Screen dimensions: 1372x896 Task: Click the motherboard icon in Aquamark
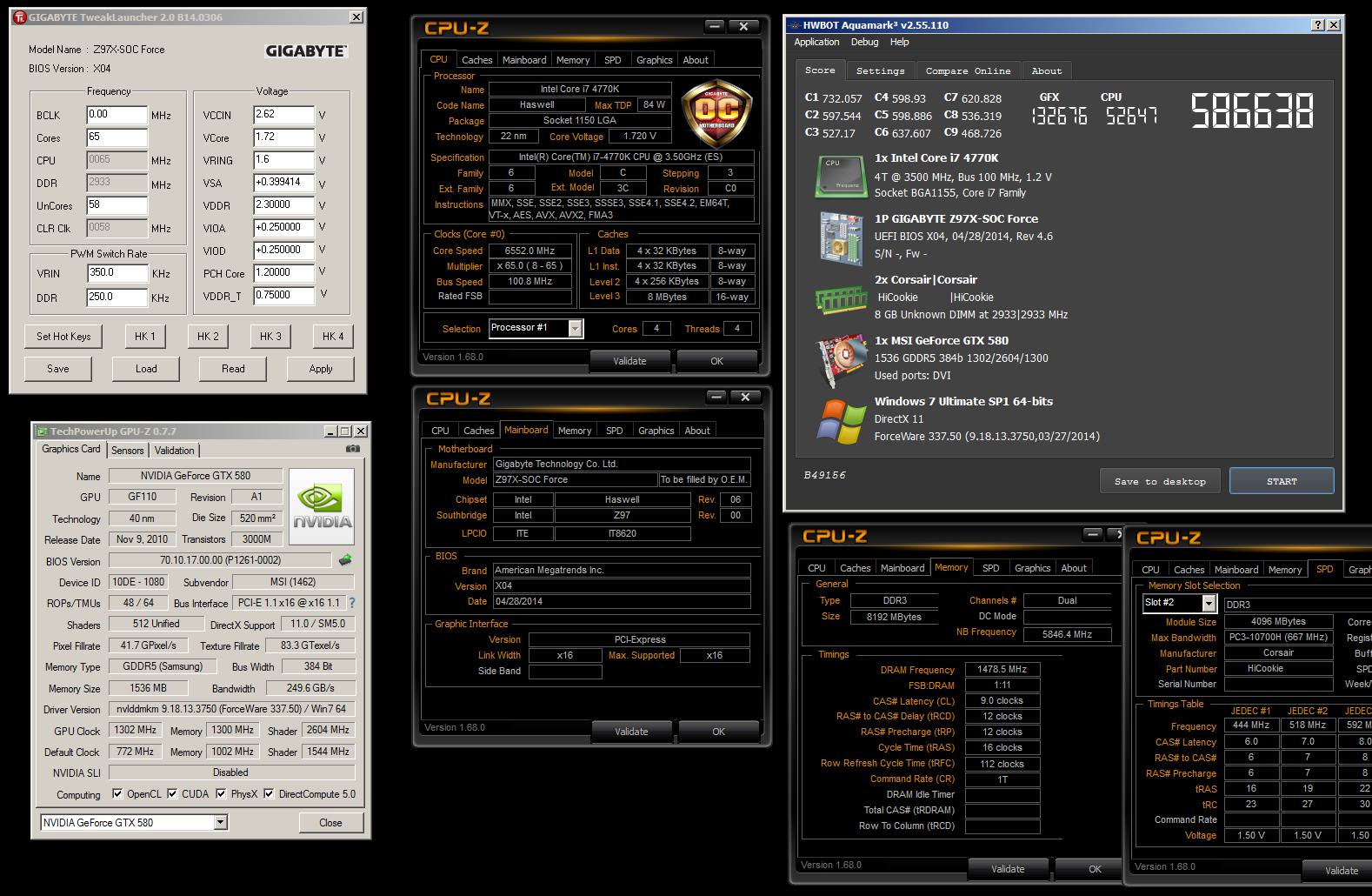coord(841,238)
